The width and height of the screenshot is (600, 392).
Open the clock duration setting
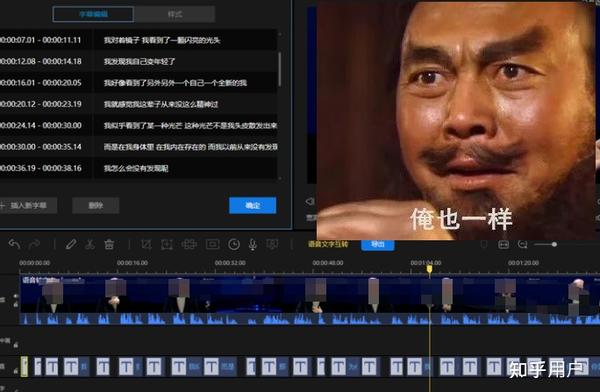[234, 244]
